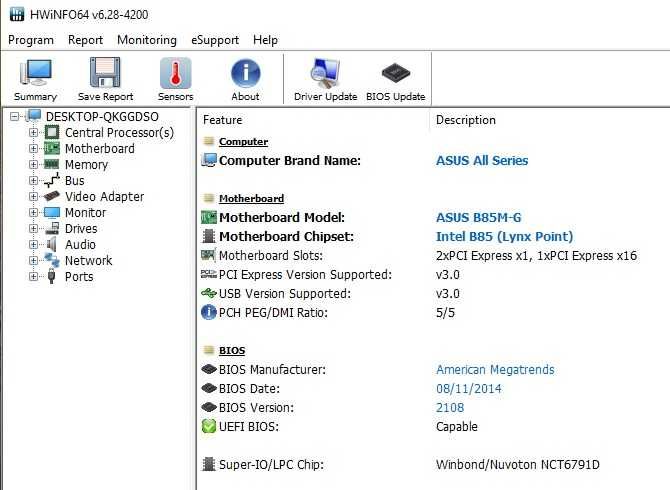The image size is (670, 490).
Task: Click the PCI Express Version icon
Action: coord(209,274)
